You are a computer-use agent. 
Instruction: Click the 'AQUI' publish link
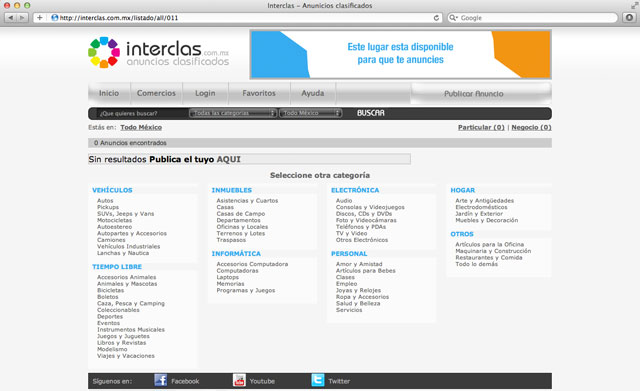click(229, 159)
